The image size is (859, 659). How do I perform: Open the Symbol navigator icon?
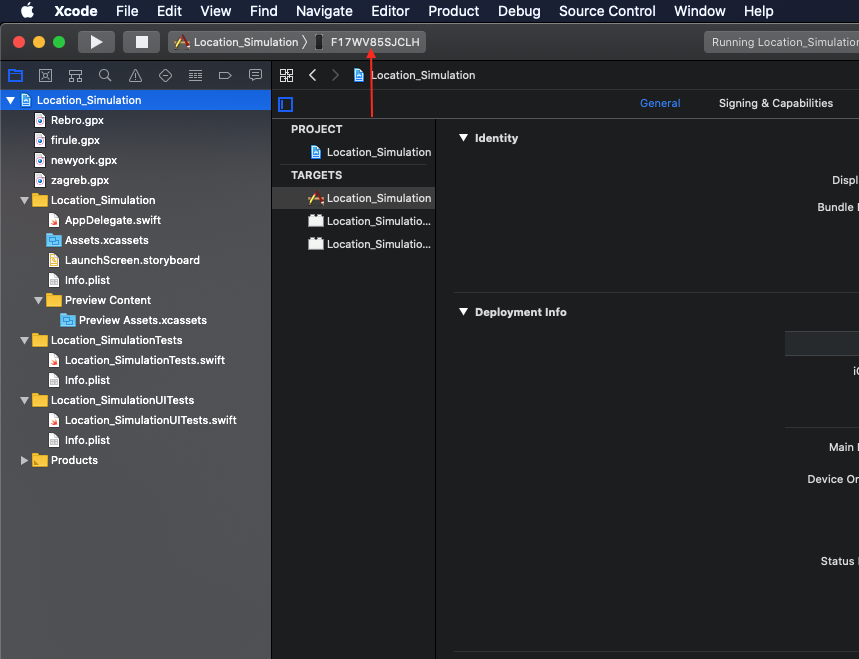click(x=75, y=75)
